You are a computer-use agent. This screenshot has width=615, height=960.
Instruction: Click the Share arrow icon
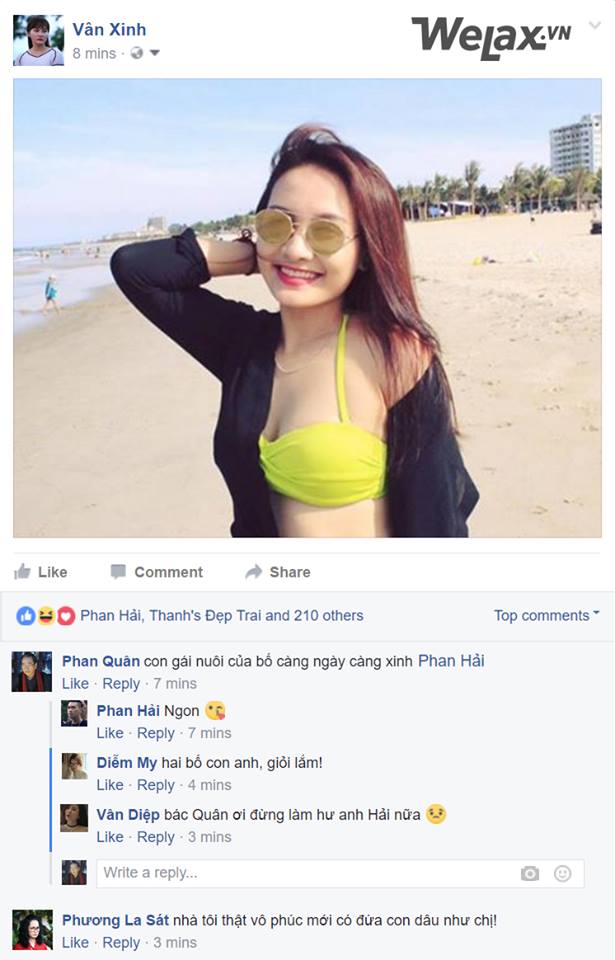(x=254, y=572)
